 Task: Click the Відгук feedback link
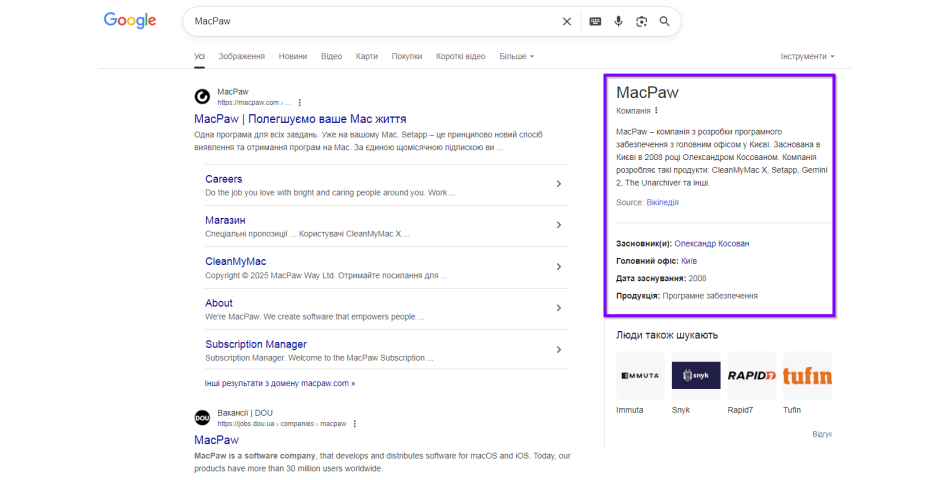(822, 434)
